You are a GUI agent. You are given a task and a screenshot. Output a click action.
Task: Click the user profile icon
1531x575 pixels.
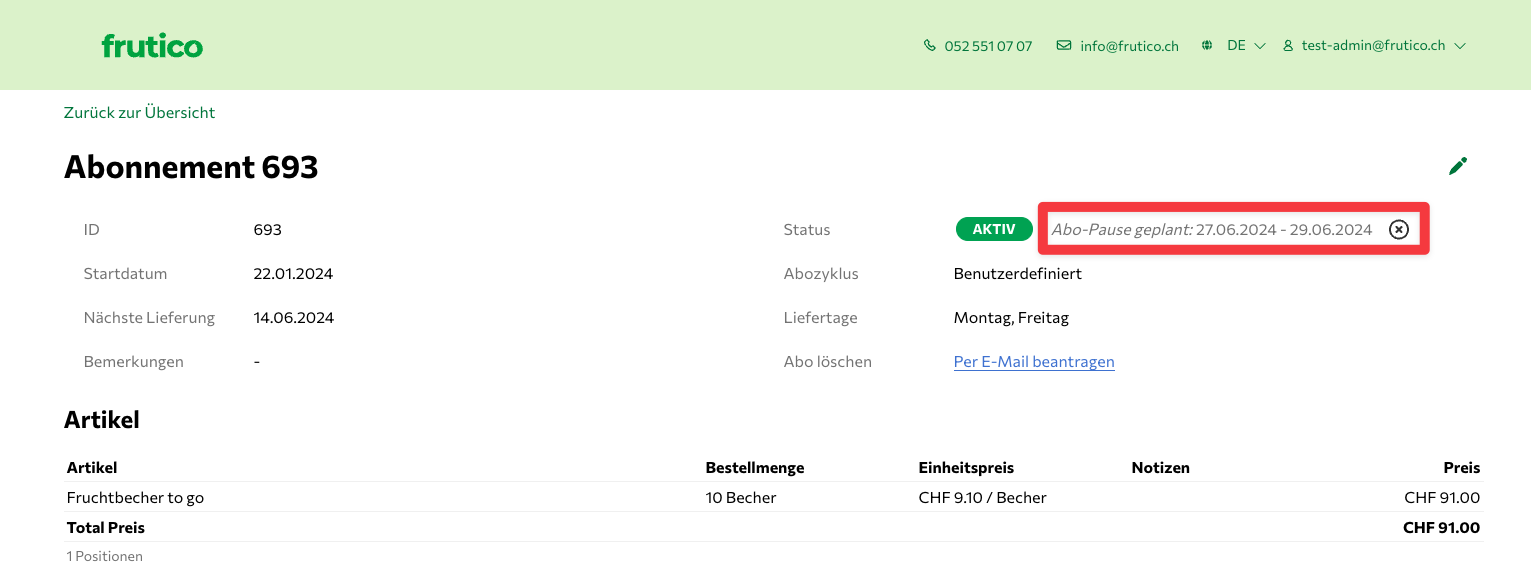click(1288, 46)
